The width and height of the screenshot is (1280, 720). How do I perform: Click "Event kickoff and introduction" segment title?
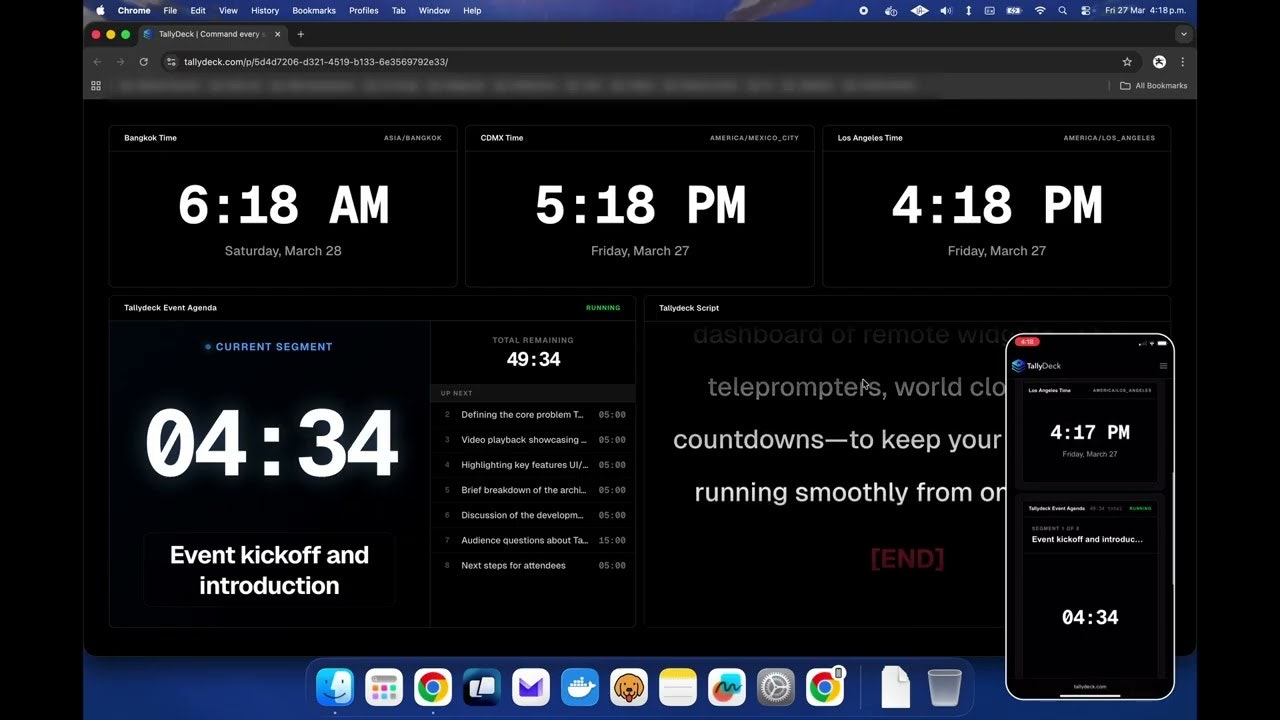[x=269, y=570]
